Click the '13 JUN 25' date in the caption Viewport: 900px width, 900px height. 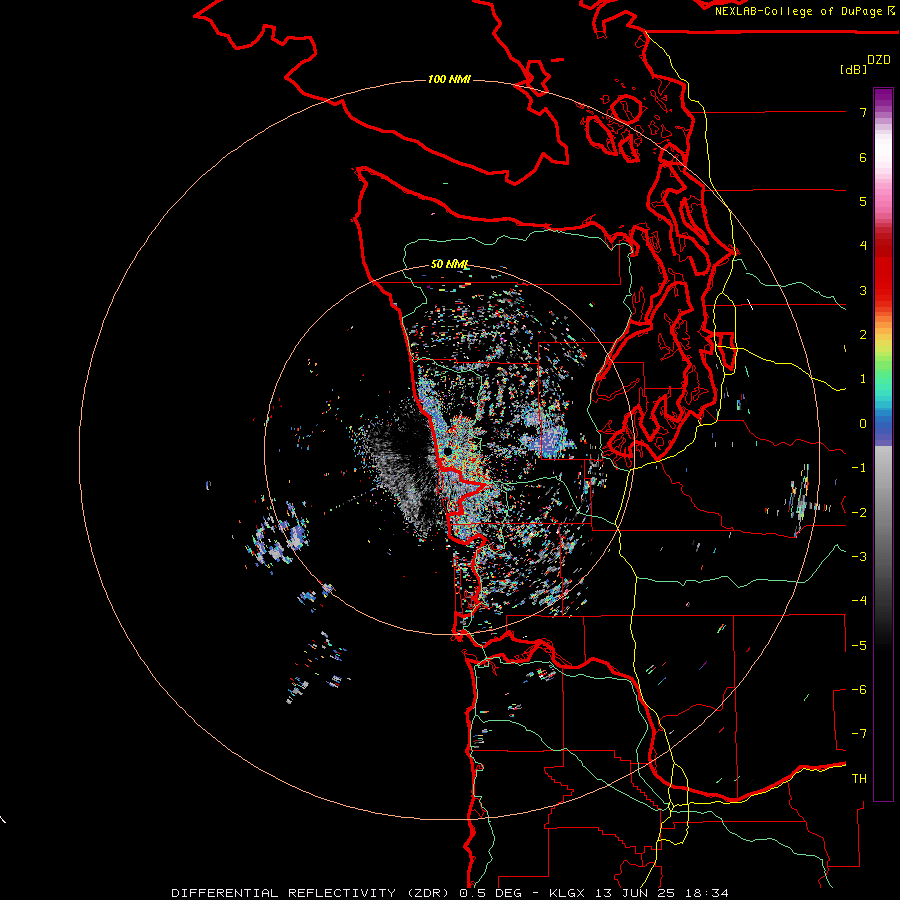pos(637,893)
